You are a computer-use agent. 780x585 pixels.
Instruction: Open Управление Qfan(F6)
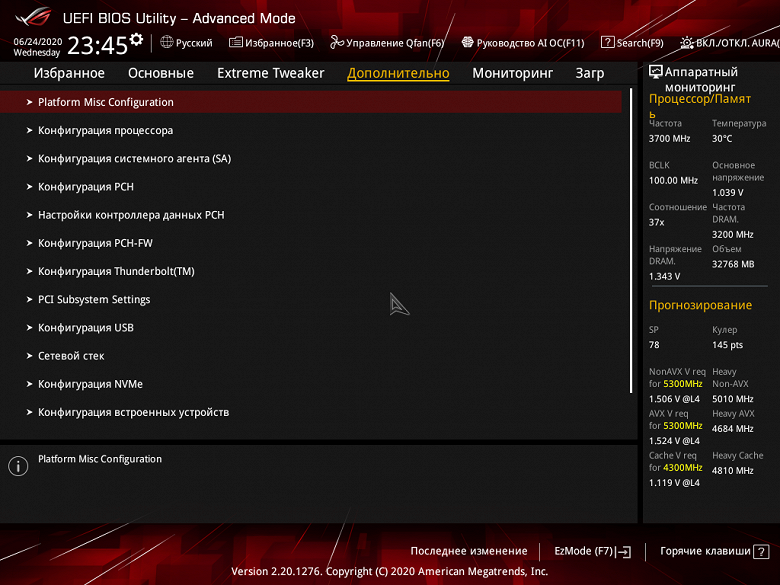387,43
